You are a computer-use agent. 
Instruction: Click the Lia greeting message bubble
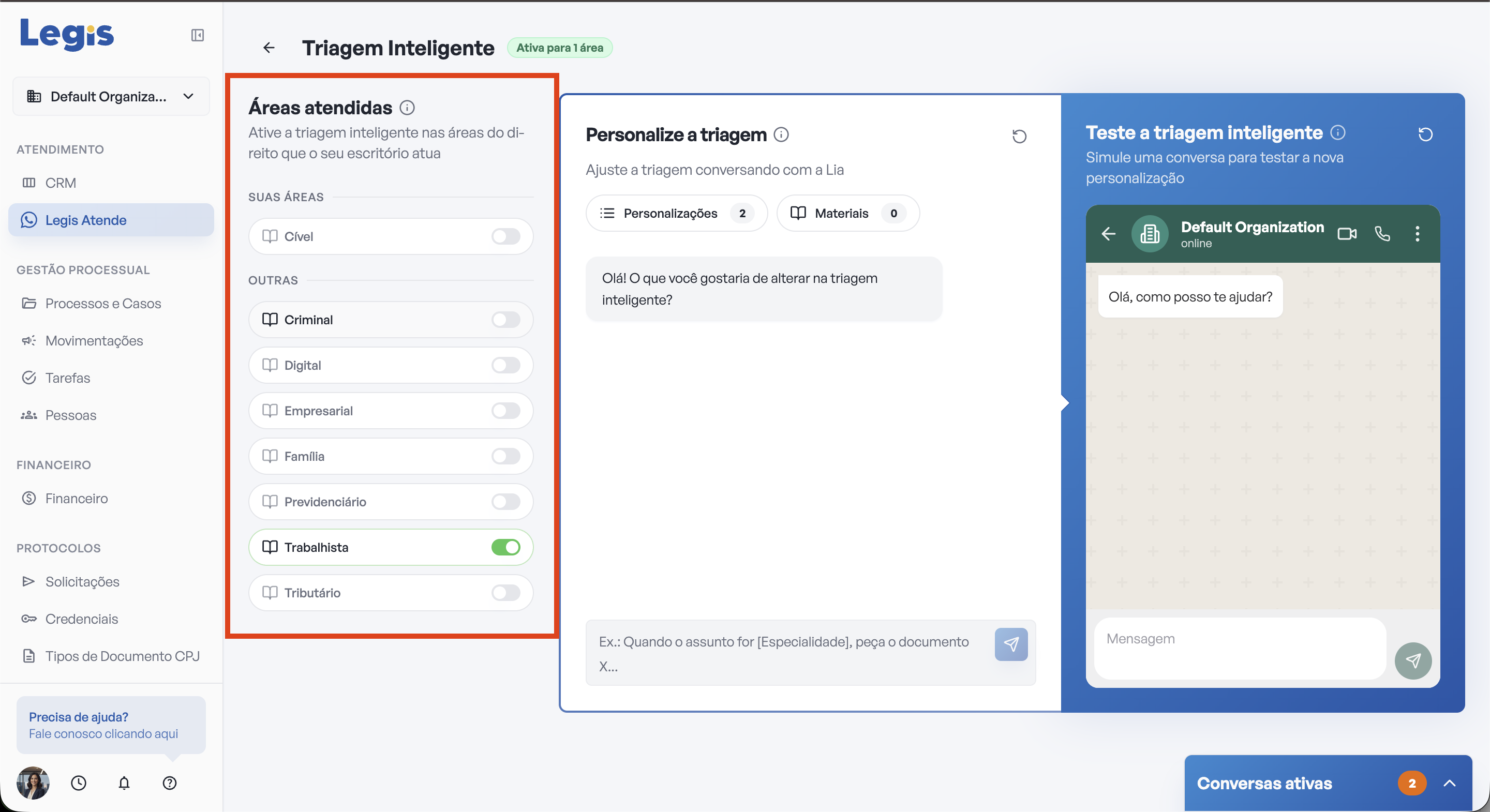pyautogui.click(x=764, y=289)
